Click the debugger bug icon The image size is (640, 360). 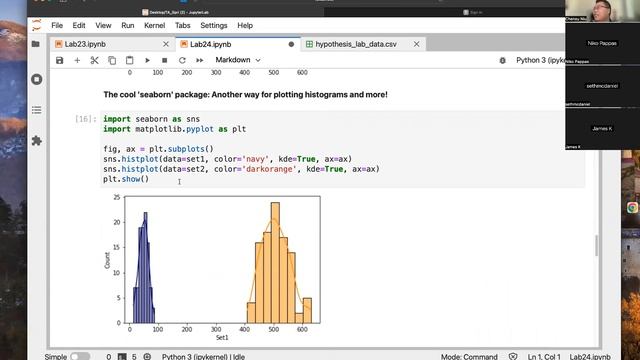[x=502, y=60]
